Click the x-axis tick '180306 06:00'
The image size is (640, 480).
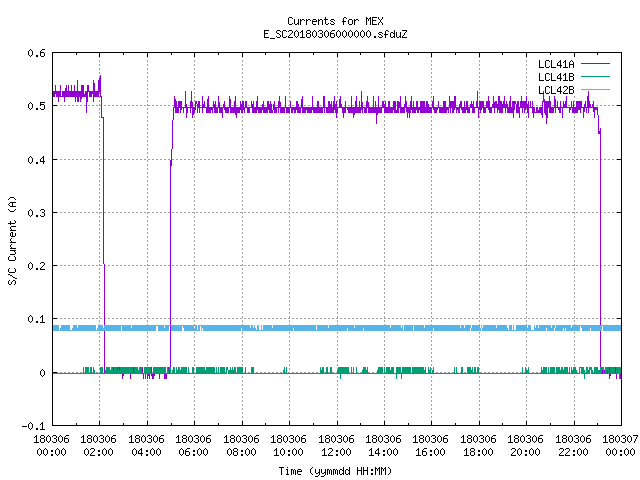(x=194, y=446)
